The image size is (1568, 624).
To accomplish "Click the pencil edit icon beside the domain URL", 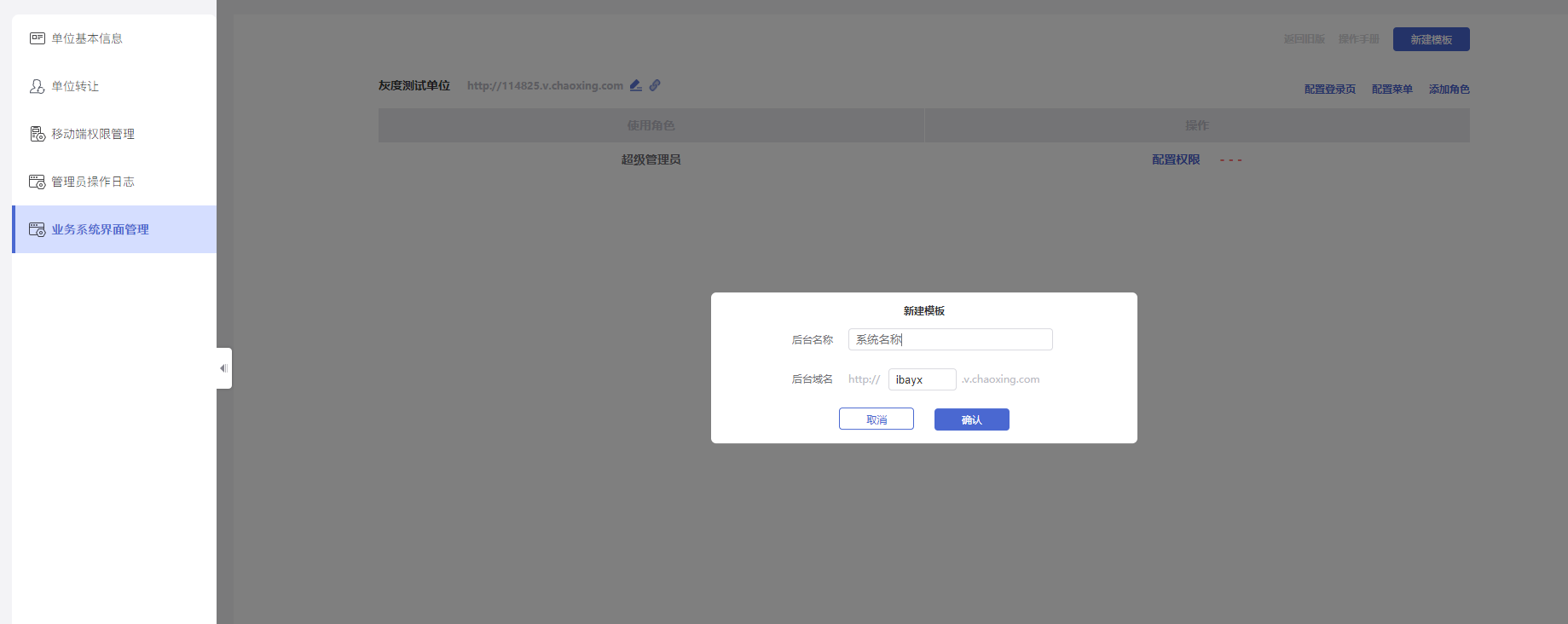I will coord(636,85).
